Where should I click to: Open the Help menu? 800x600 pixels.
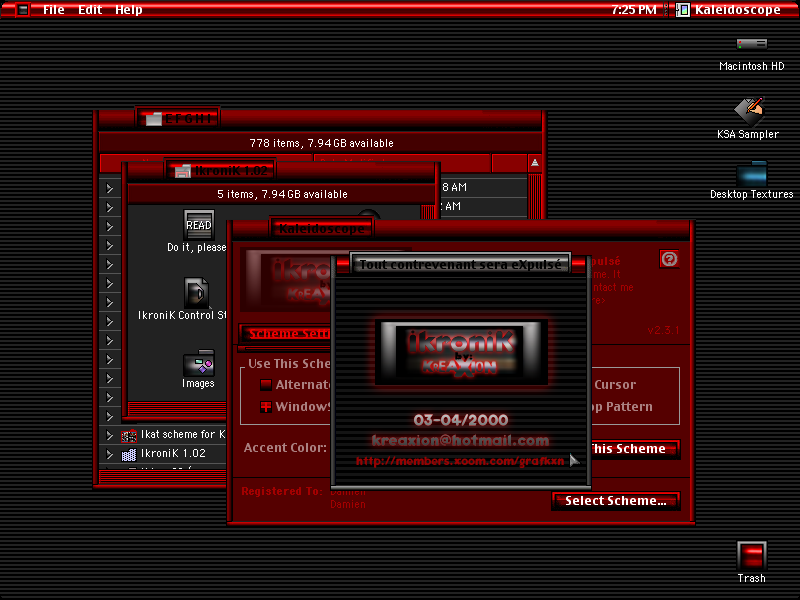pyautogui.click(x=129, y=10)
